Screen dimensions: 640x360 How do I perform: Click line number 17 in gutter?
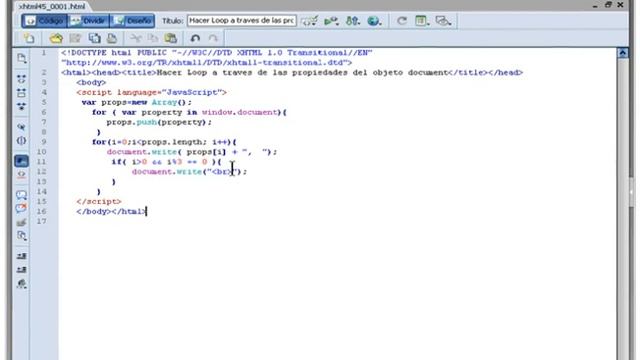click(x=42, y=221)
